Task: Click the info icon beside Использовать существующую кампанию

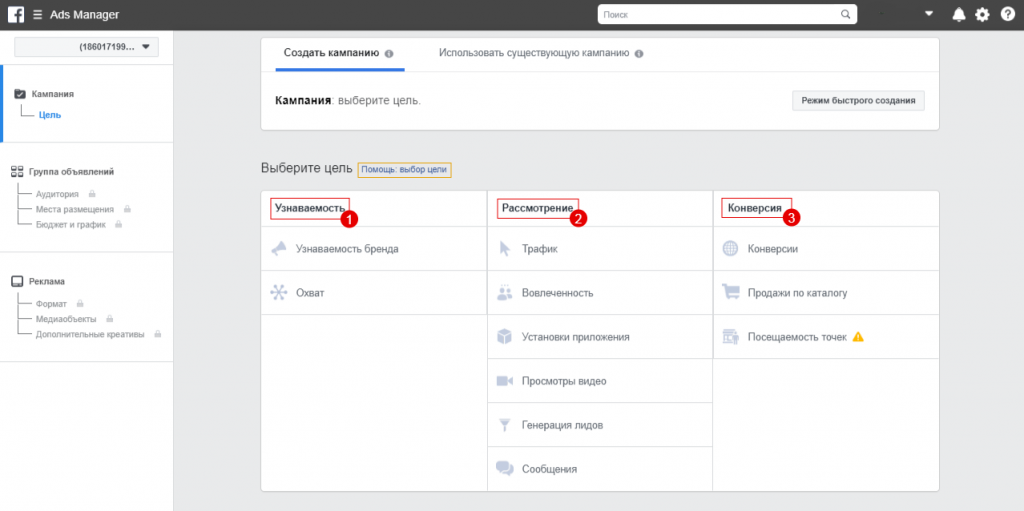Action: pyautogui.click(x=639, y=54)
